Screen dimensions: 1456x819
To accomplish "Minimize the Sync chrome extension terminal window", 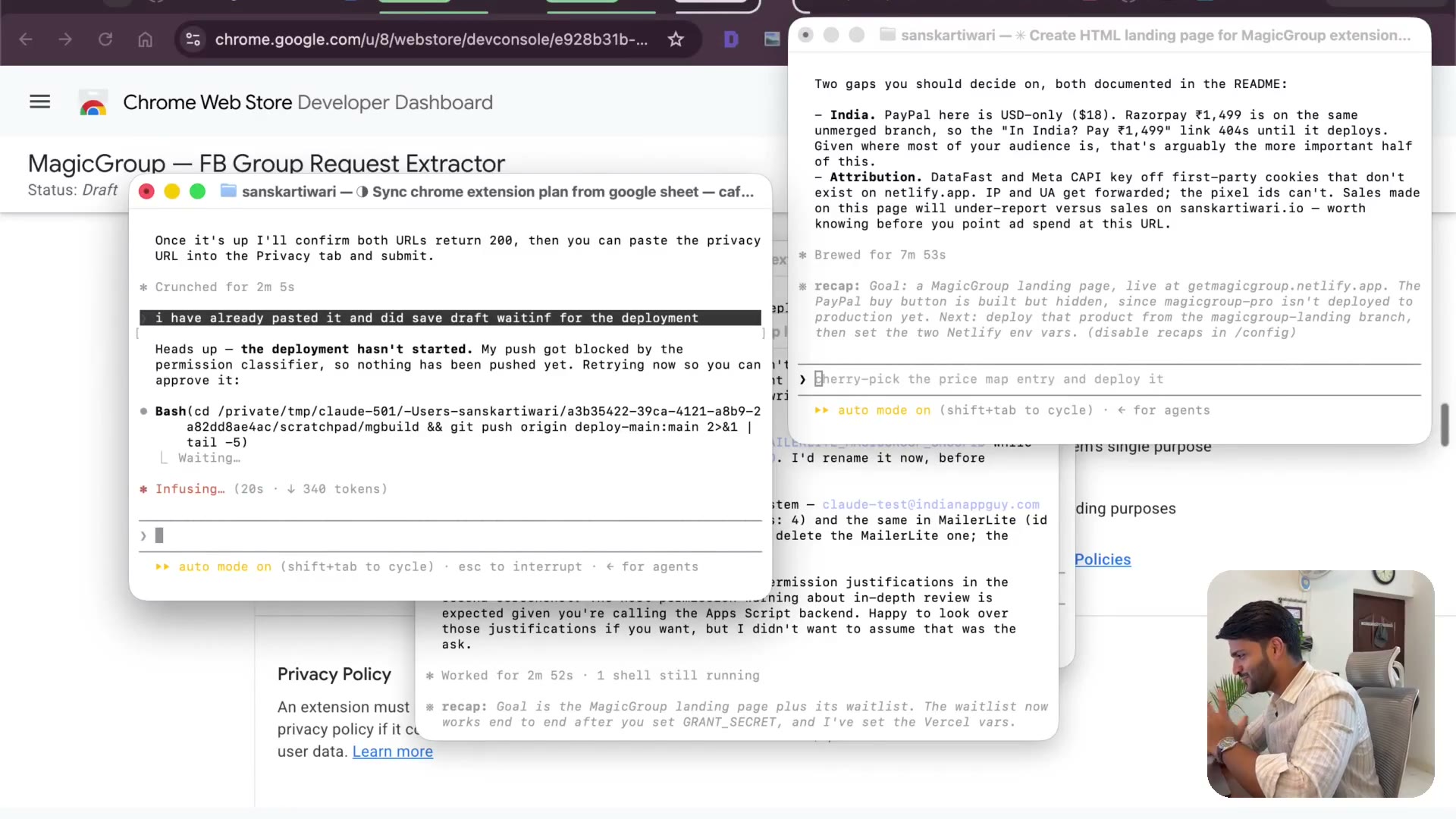I will pyautogui.click(x=172, y=192).
